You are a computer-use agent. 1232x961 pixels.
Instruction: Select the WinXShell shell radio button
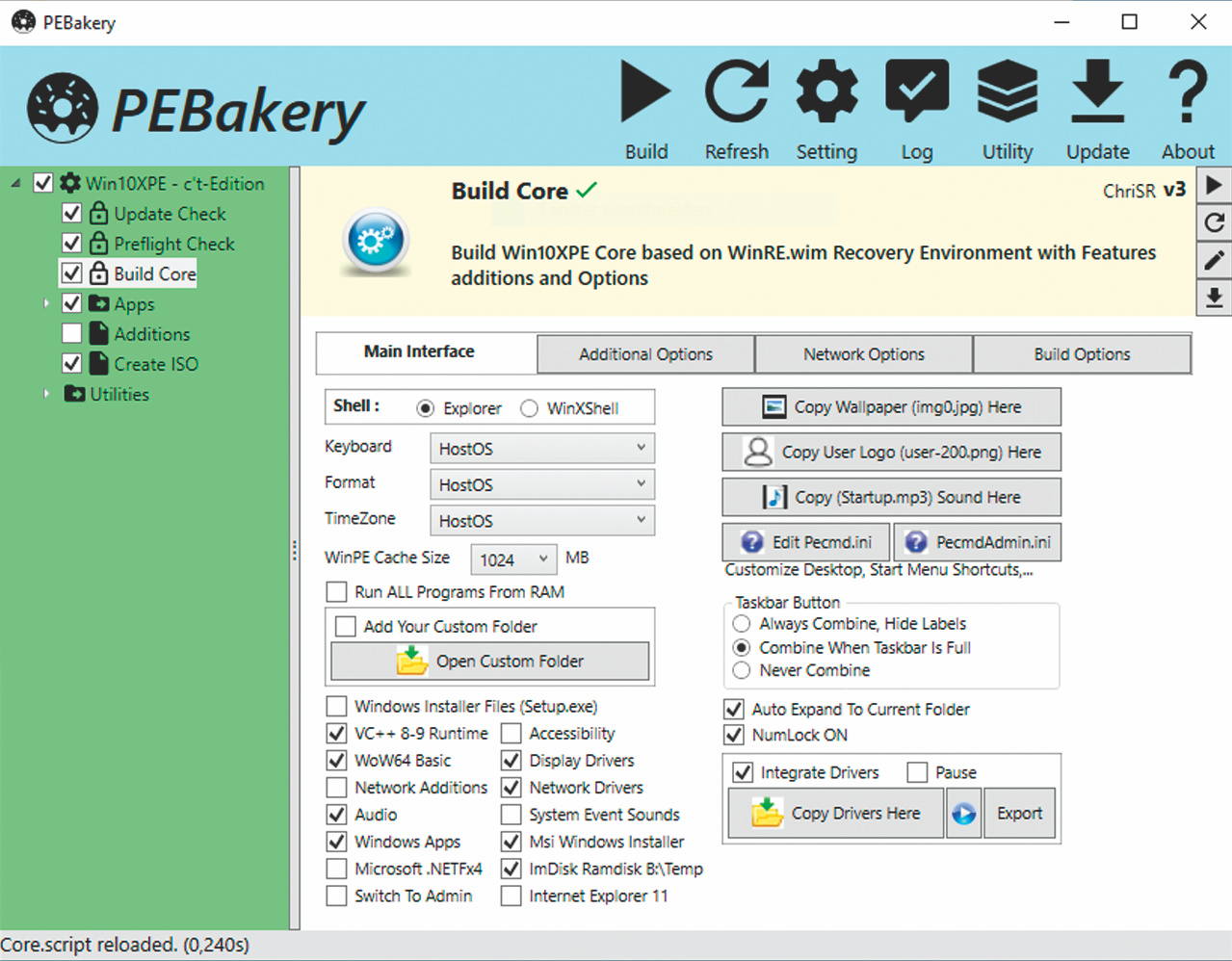pos(529,408)
